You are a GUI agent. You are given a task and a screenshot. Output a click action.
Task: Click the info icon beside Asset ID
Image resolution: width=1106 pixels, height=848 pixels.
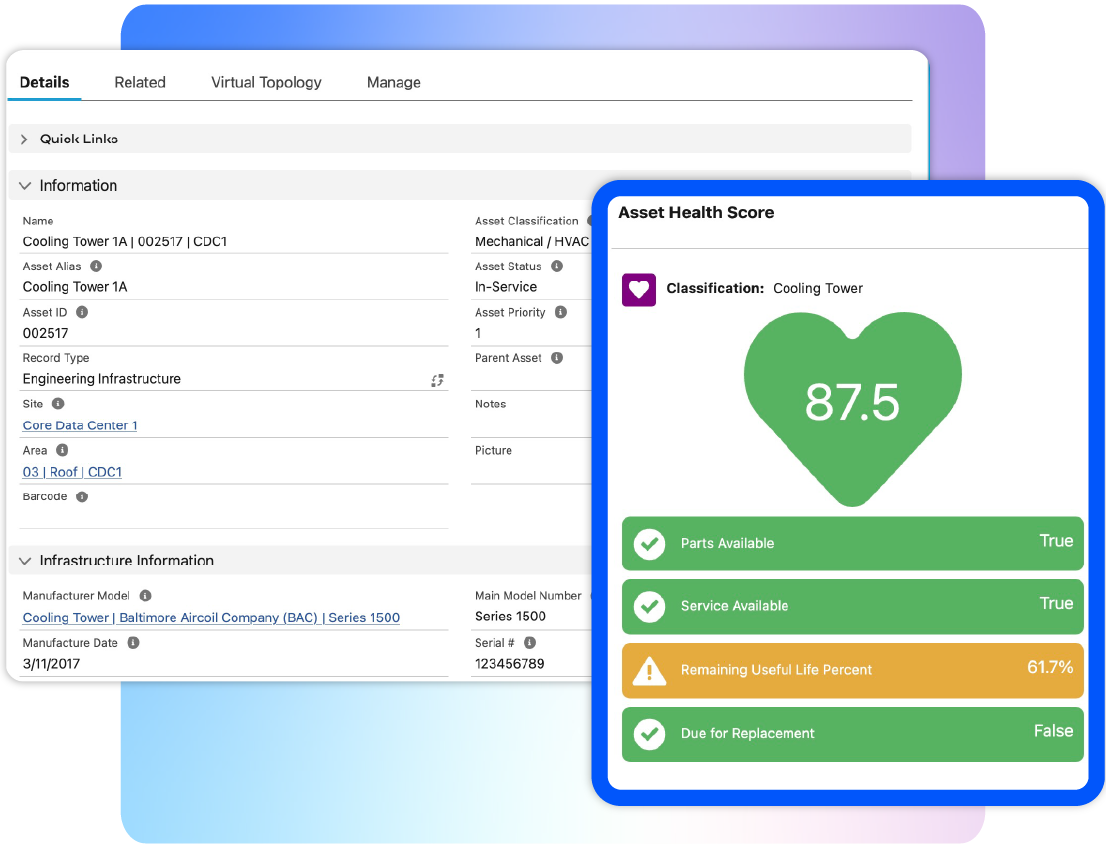tap(82, 312)
